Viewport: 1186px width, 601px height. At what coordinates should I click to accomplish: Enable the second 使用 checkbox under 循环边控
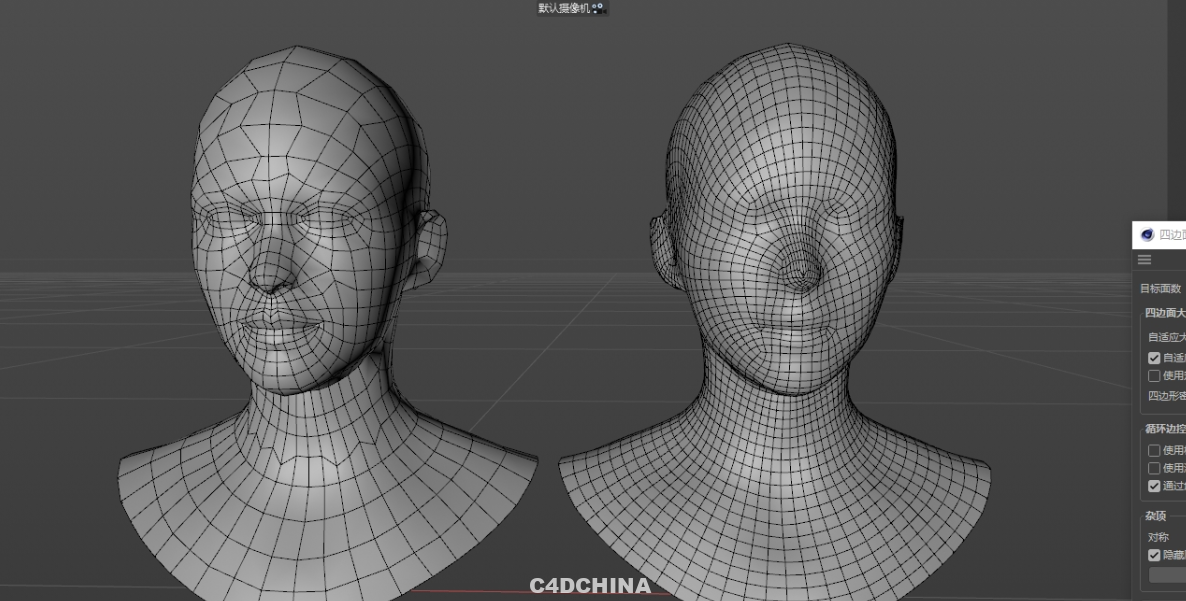click(x=1154, y=469)
